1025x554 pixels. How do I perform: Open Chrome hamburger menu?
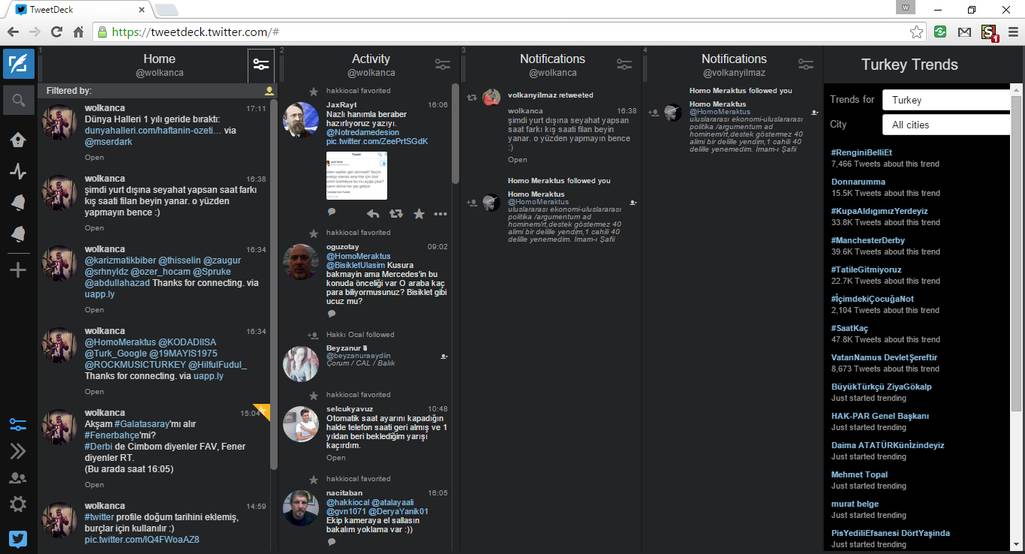coord(1013,32)
